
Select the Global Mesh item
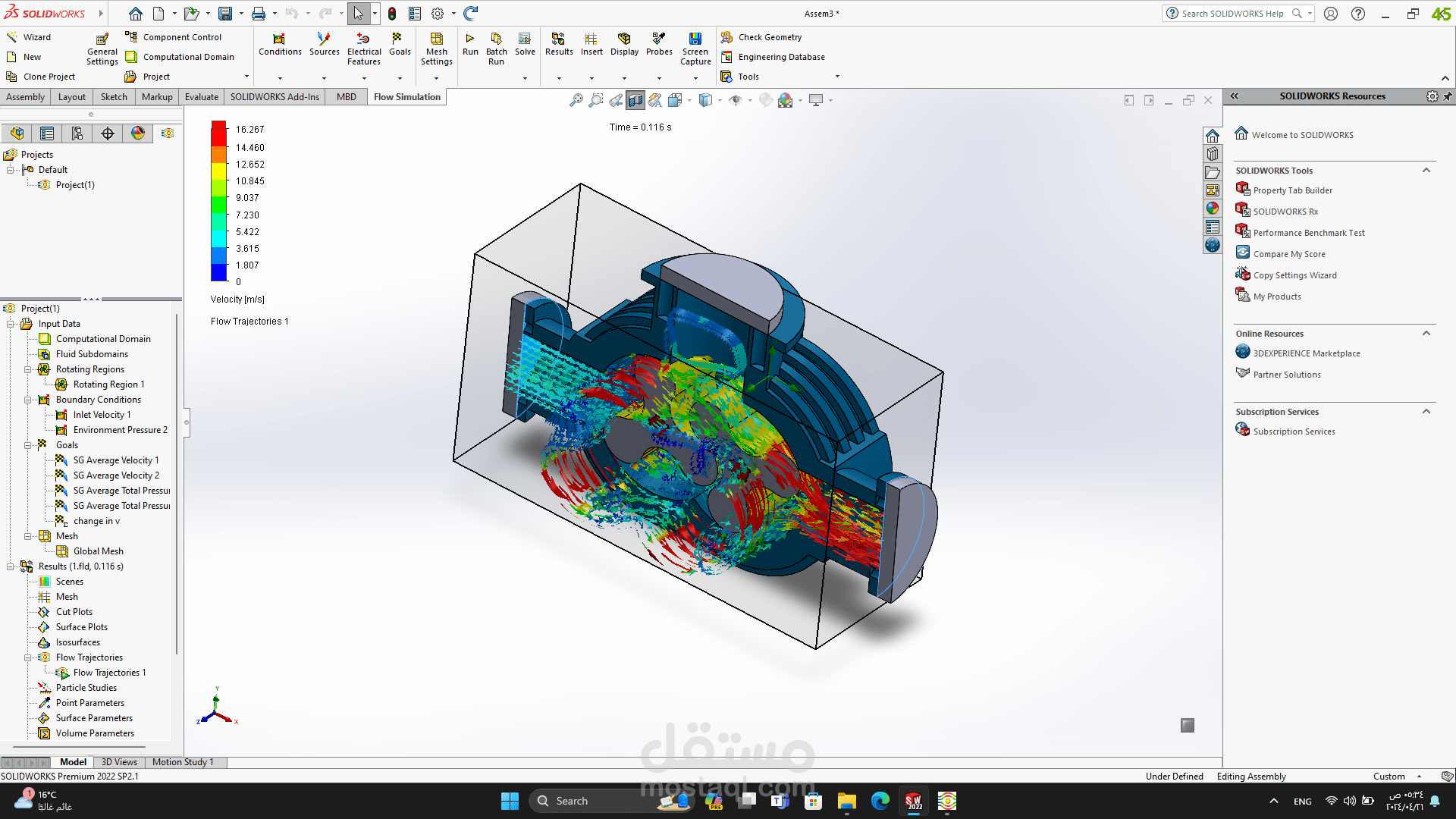click(98, 551)
